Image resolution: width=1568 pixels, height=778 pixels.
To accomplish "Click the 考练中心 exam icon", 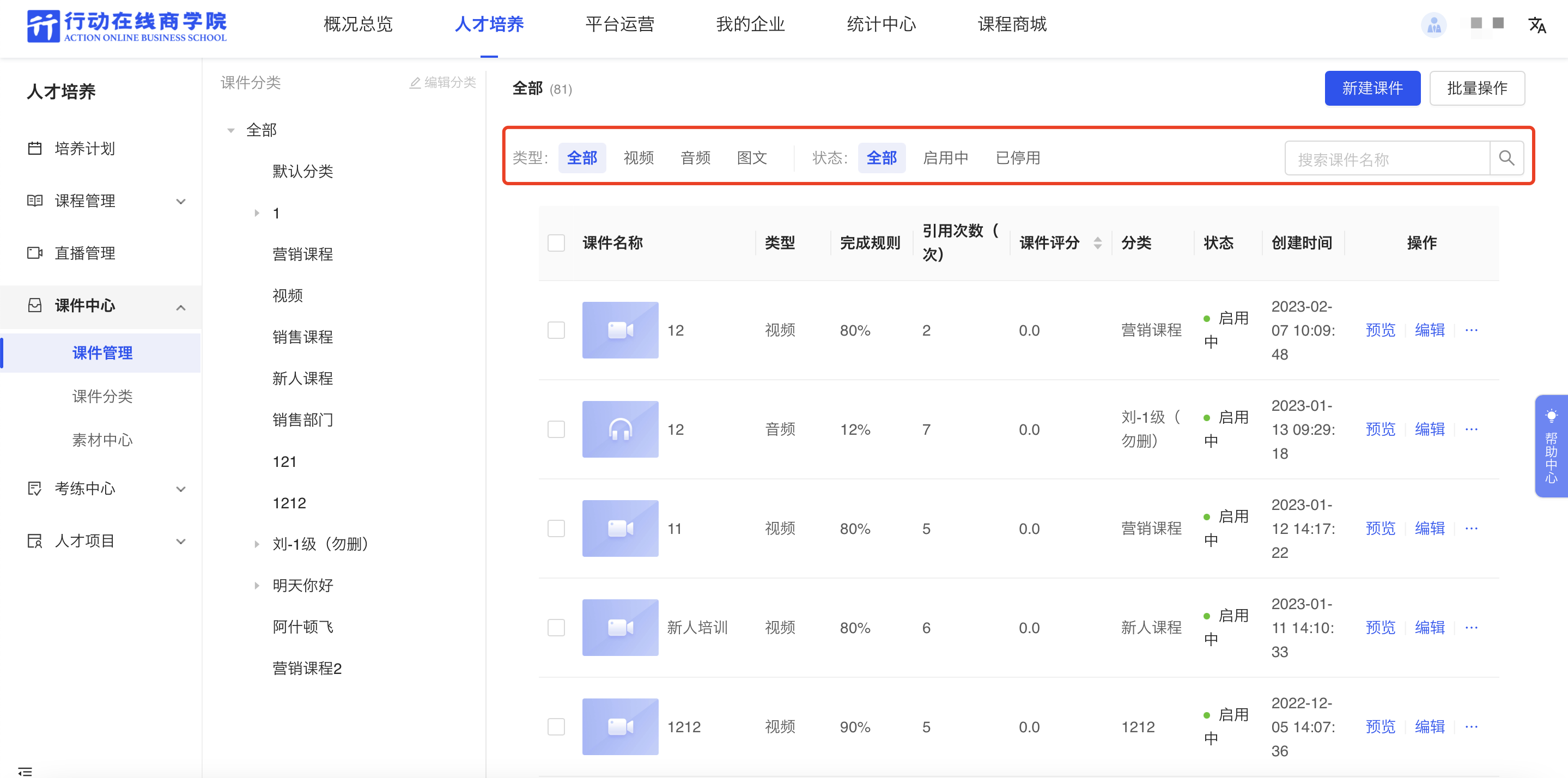I will click(x=35, y=488).
